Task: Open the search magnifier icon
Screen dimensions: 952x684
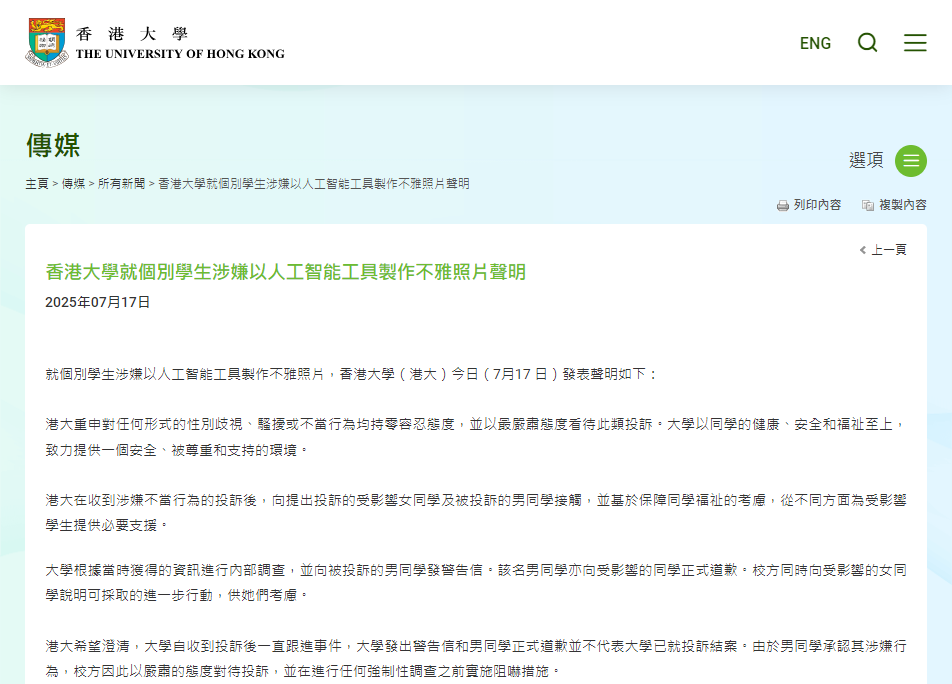Action: [x=867, y=43]
